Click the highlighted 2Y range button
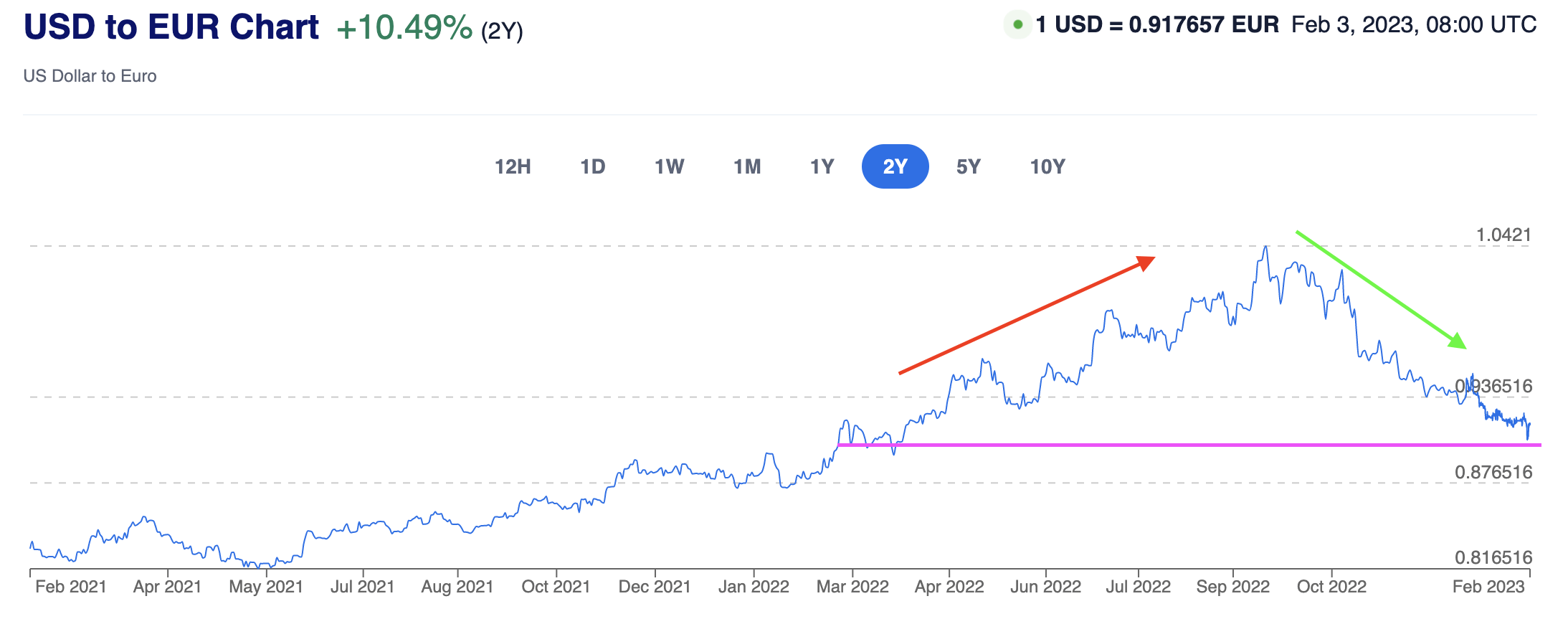Screen dimensions: 1568x619 click(x=895, y=166)
